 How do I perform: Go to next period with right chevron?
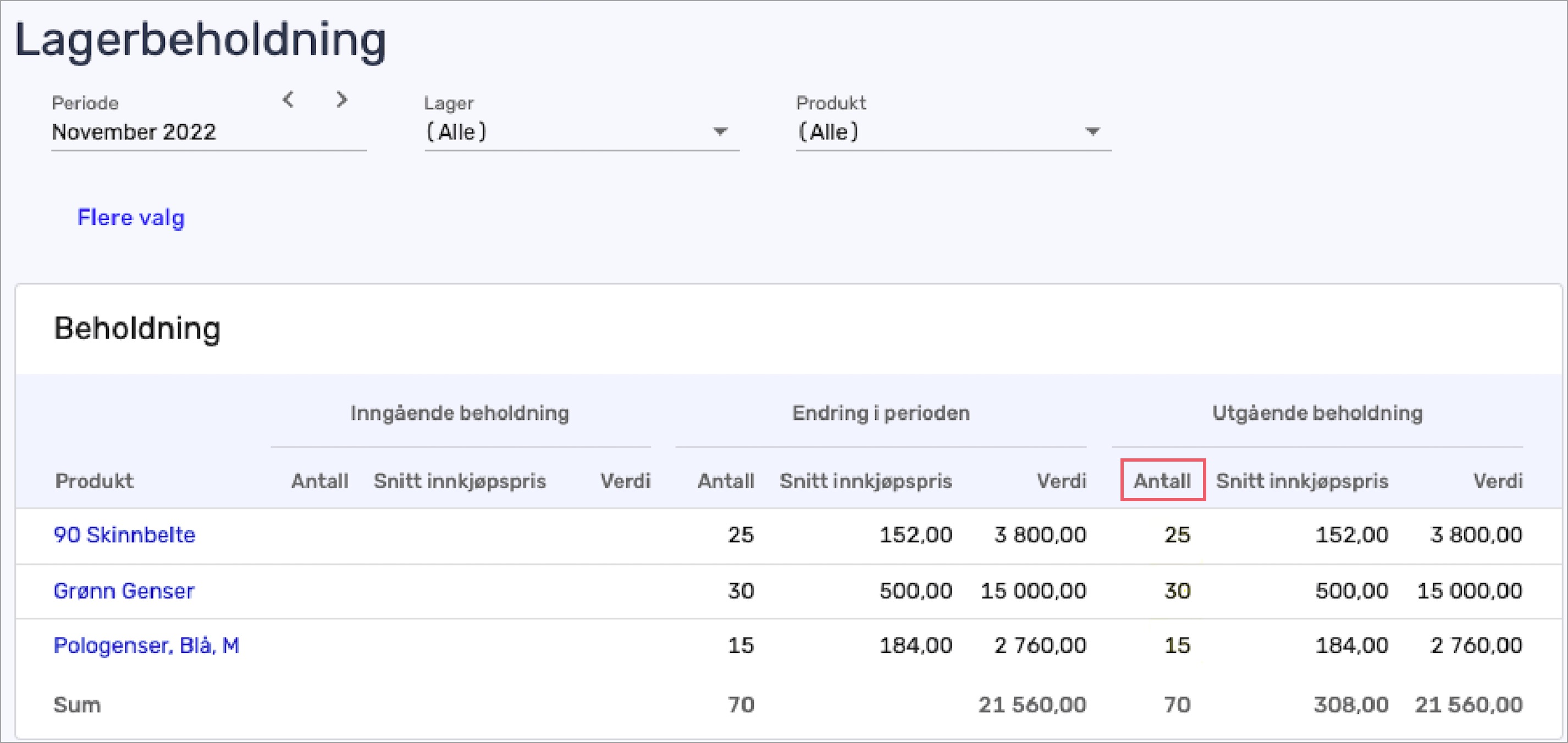[x=342, y=99]
